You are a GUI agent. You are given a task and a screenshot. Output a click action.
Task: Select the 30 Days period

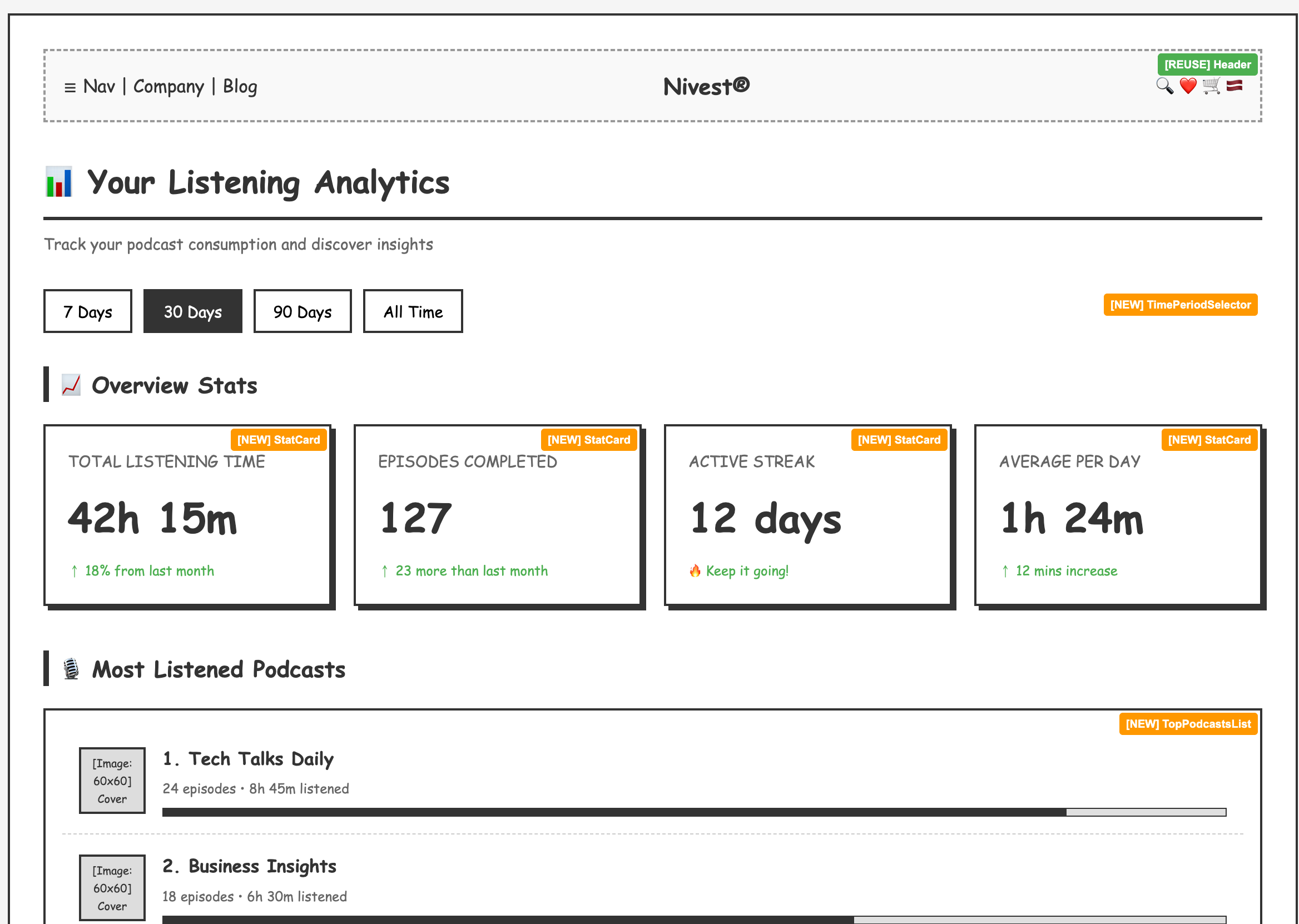click(x=192, y=311)
